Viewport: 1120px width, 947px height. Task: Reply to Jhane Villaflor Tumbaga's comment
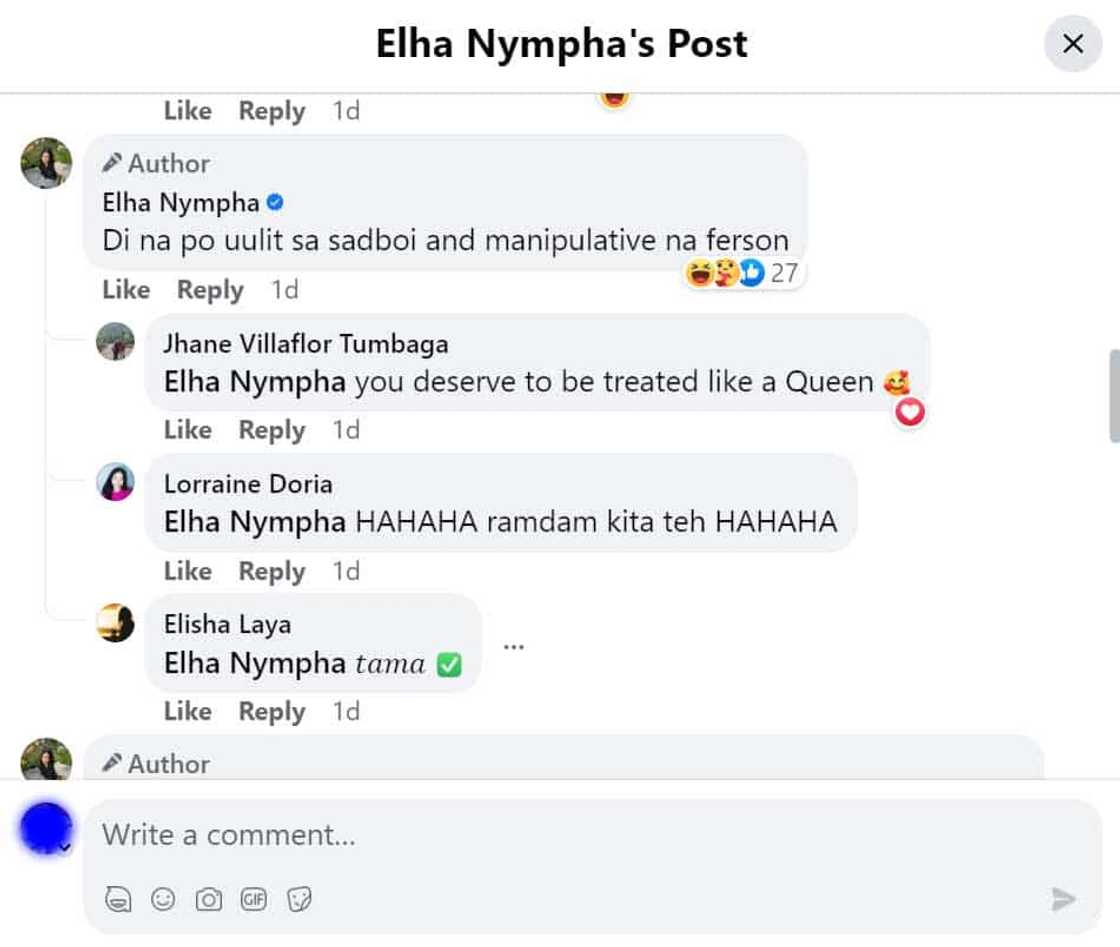pyautogui.click(x=270, y=430)
